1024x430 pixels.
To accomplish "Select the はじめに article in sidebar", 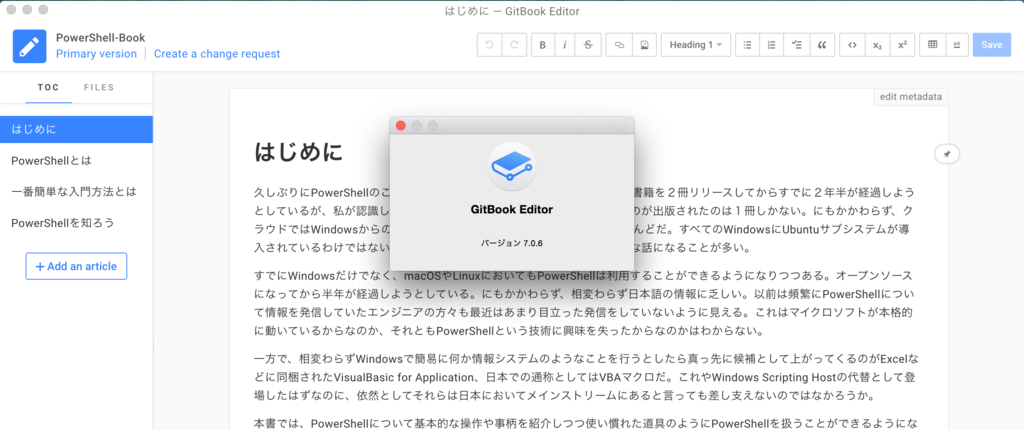I will (76, 129).
